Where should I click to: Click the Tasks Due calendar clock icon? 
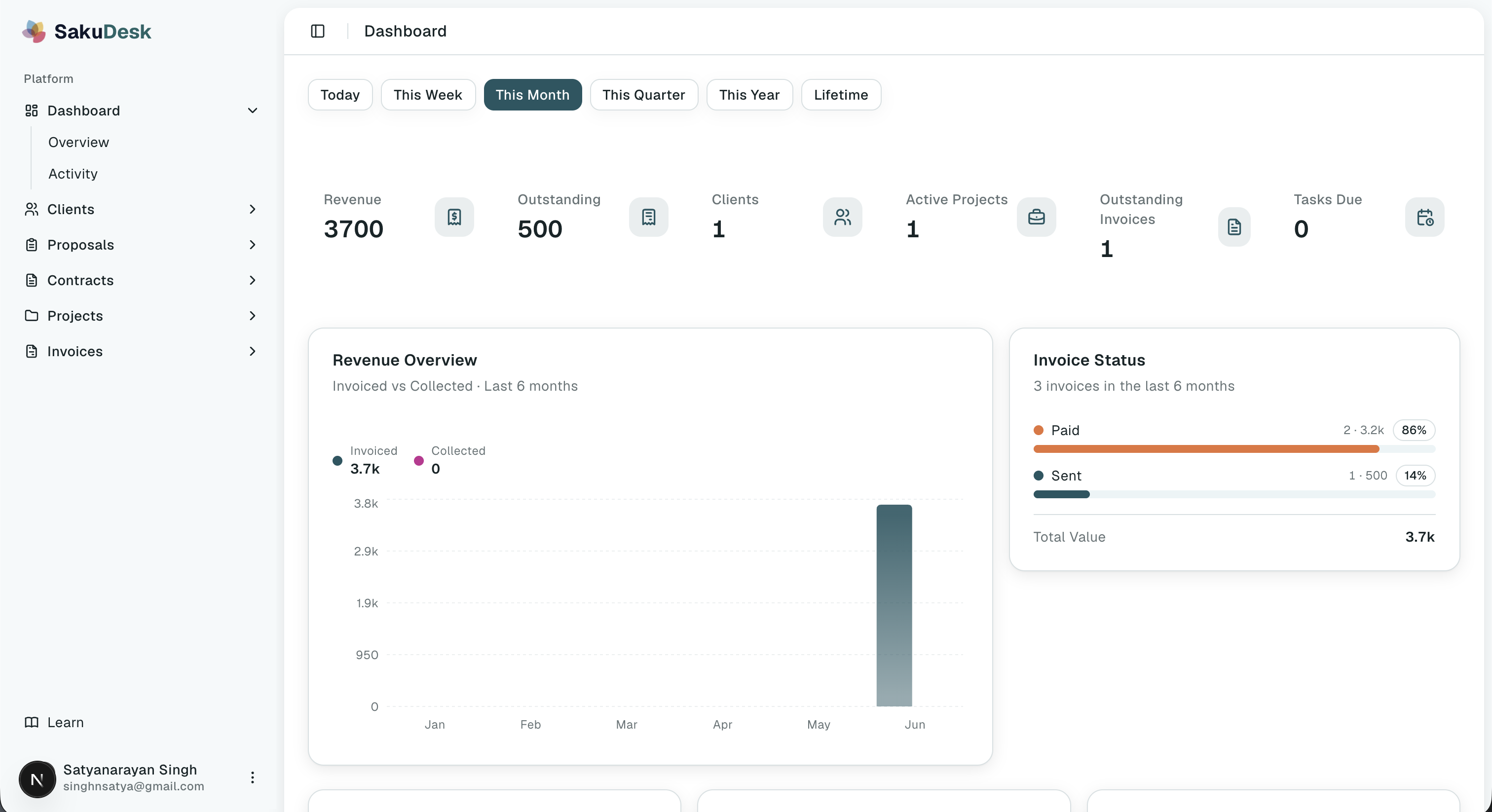(x=1425, y=217)
